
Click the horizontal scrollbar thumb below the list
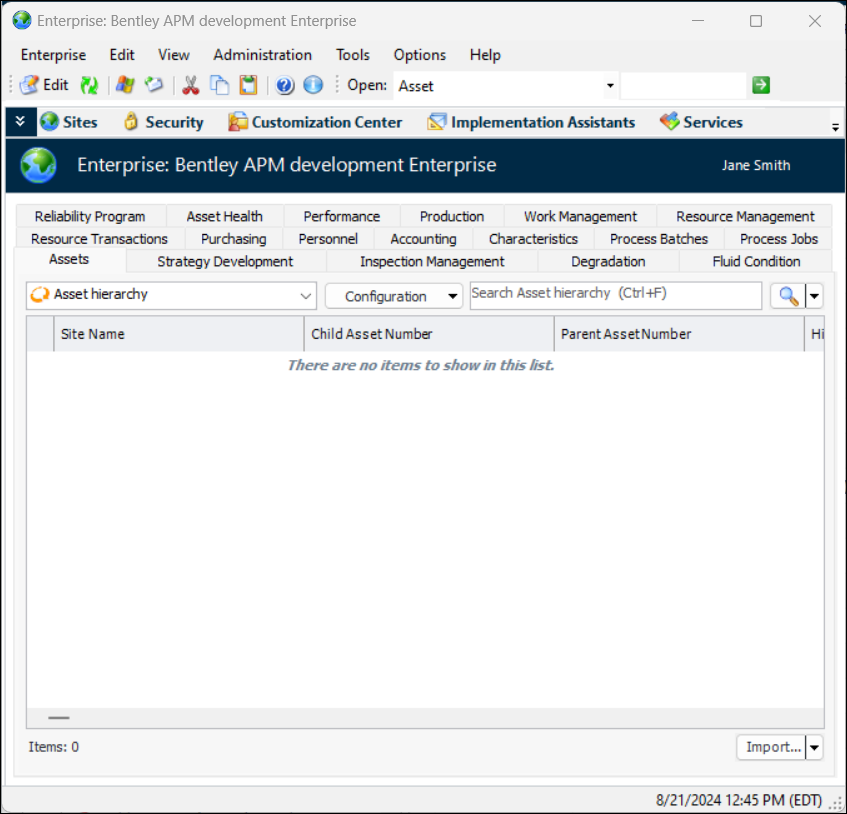coord(59,718)
